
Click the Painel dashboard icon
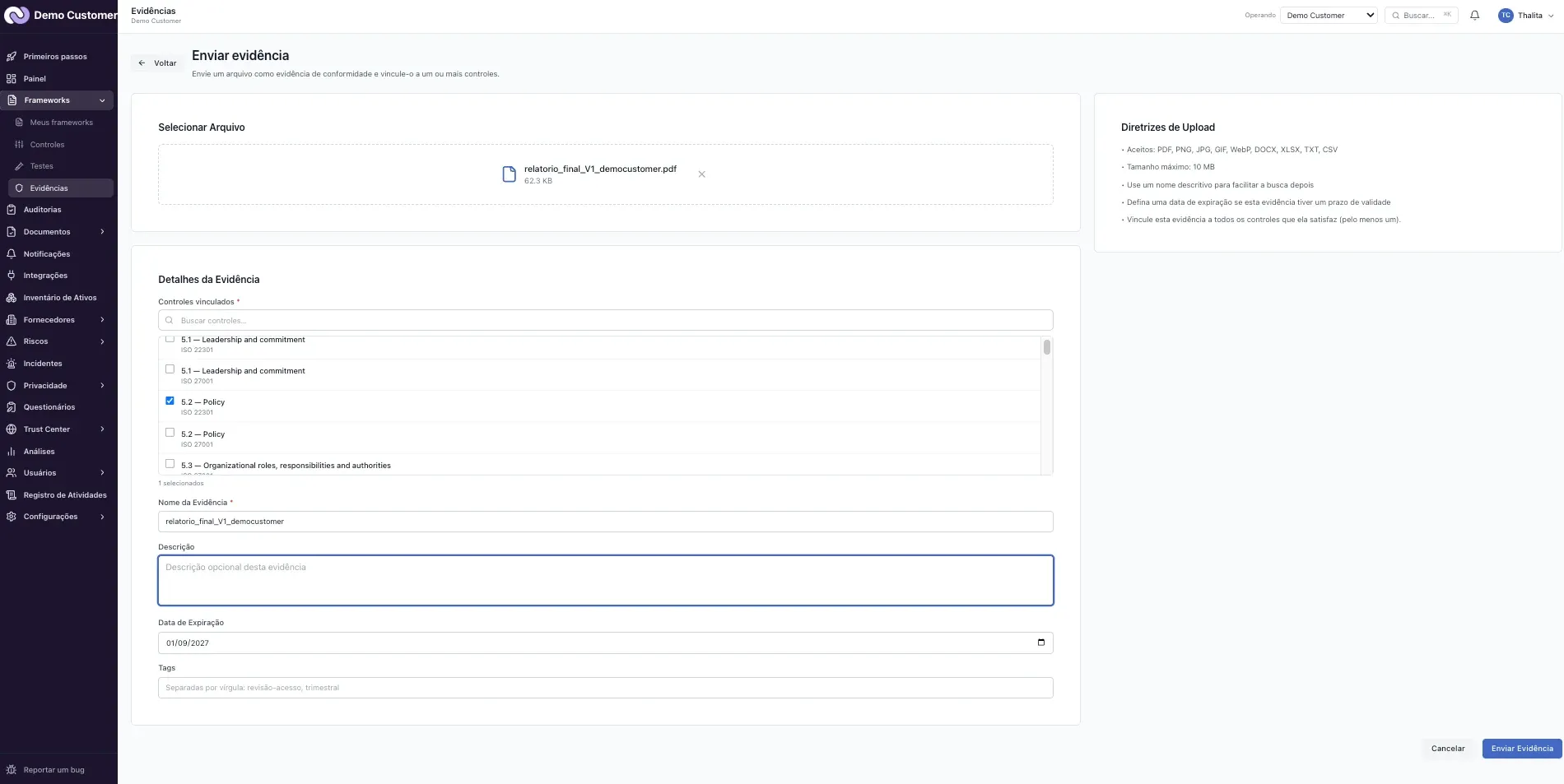[x=12, y=79]
